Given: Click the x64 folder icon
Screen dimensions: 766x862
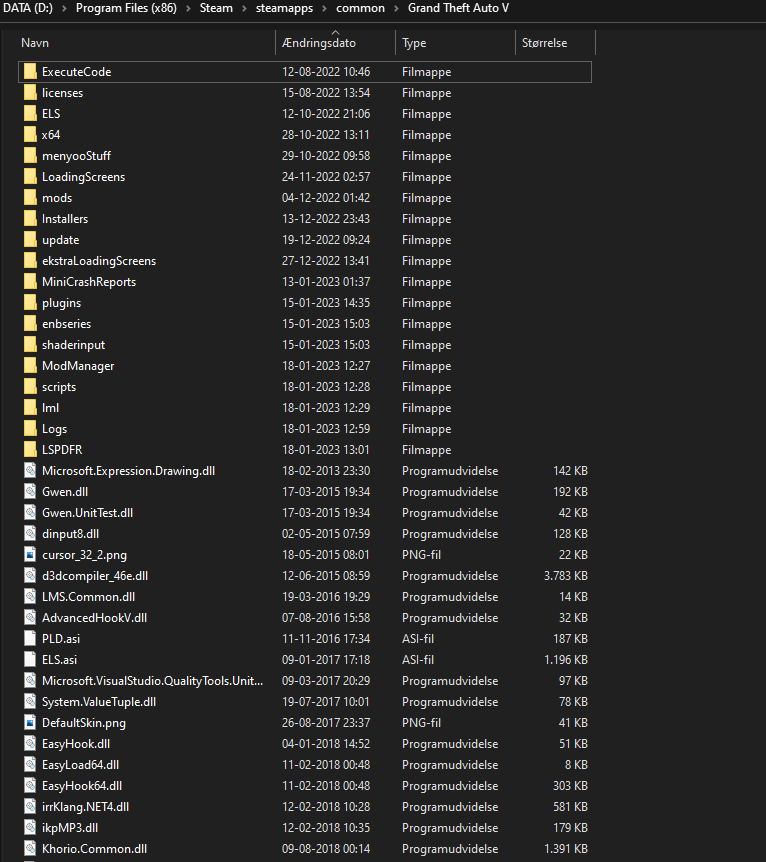Looking at the screenshot, I should point(30,135).
